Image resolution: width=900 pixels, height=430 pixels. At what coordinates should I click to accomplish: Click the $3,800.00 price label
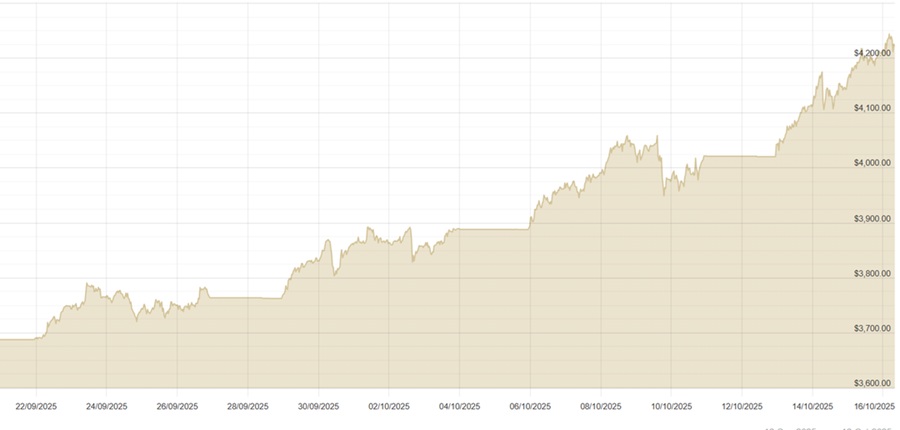point(872,274)
